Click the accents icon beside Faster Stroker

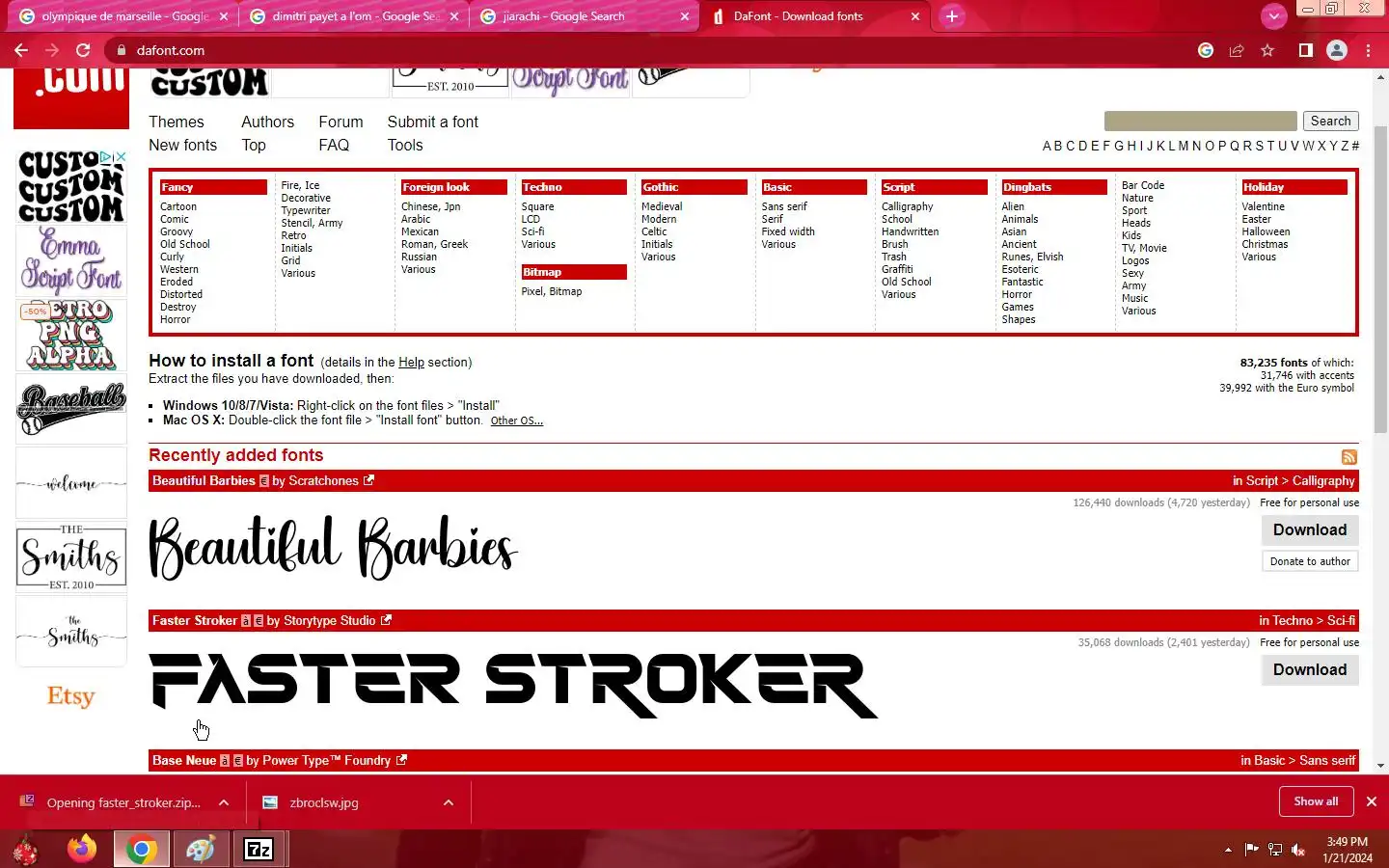(246, 621)
